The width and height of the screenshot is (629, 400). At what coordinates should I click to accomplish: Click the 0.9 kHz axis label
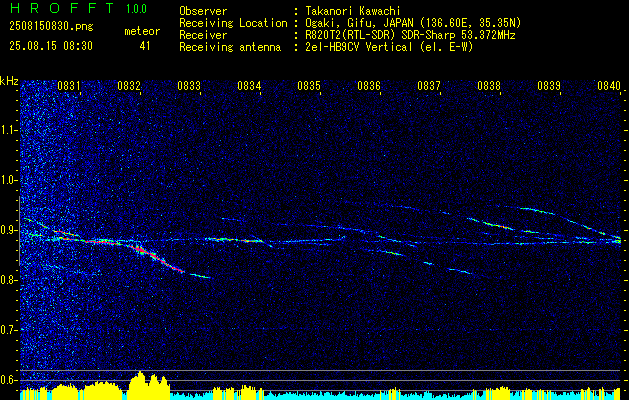coord(9,230)
